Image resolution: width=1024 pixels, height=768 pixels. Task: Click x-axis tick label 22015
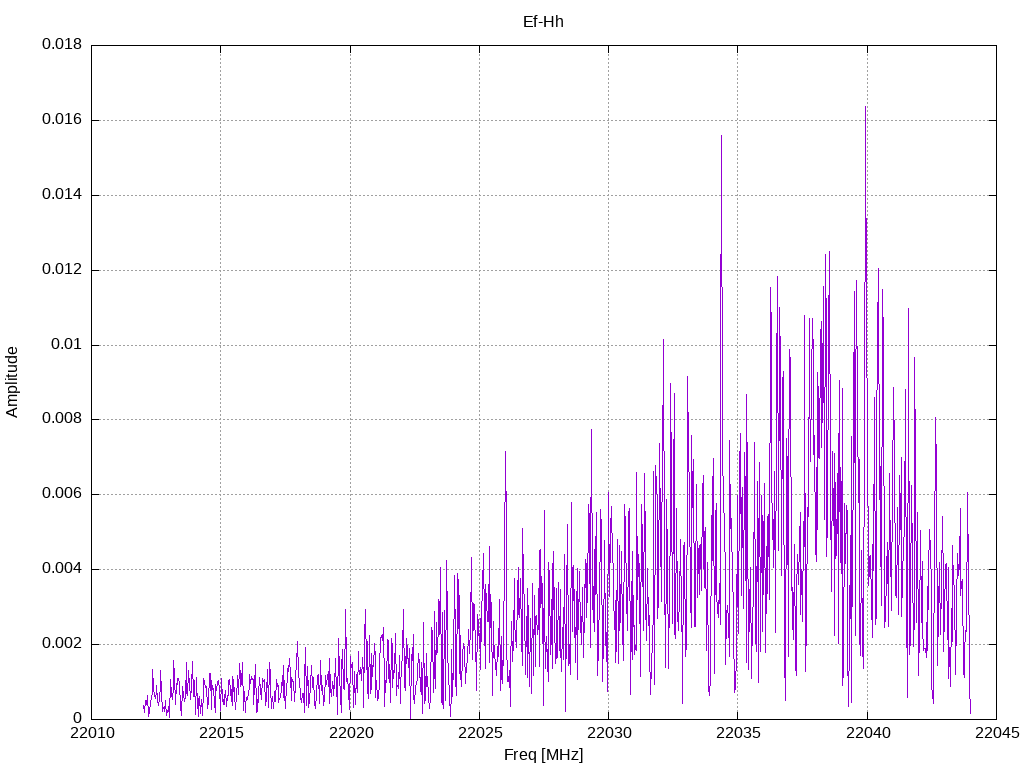[x=221, y=733]
